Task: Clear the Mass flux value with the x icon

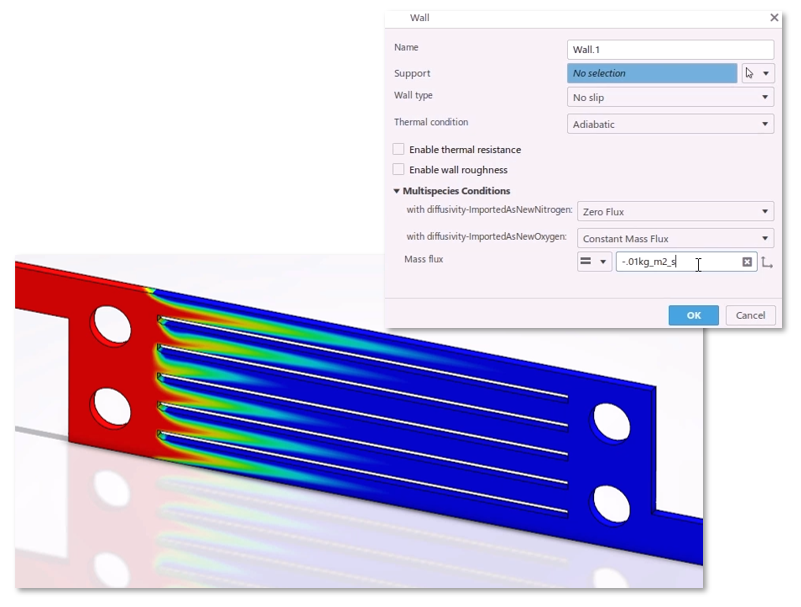Action: [747, 262]
